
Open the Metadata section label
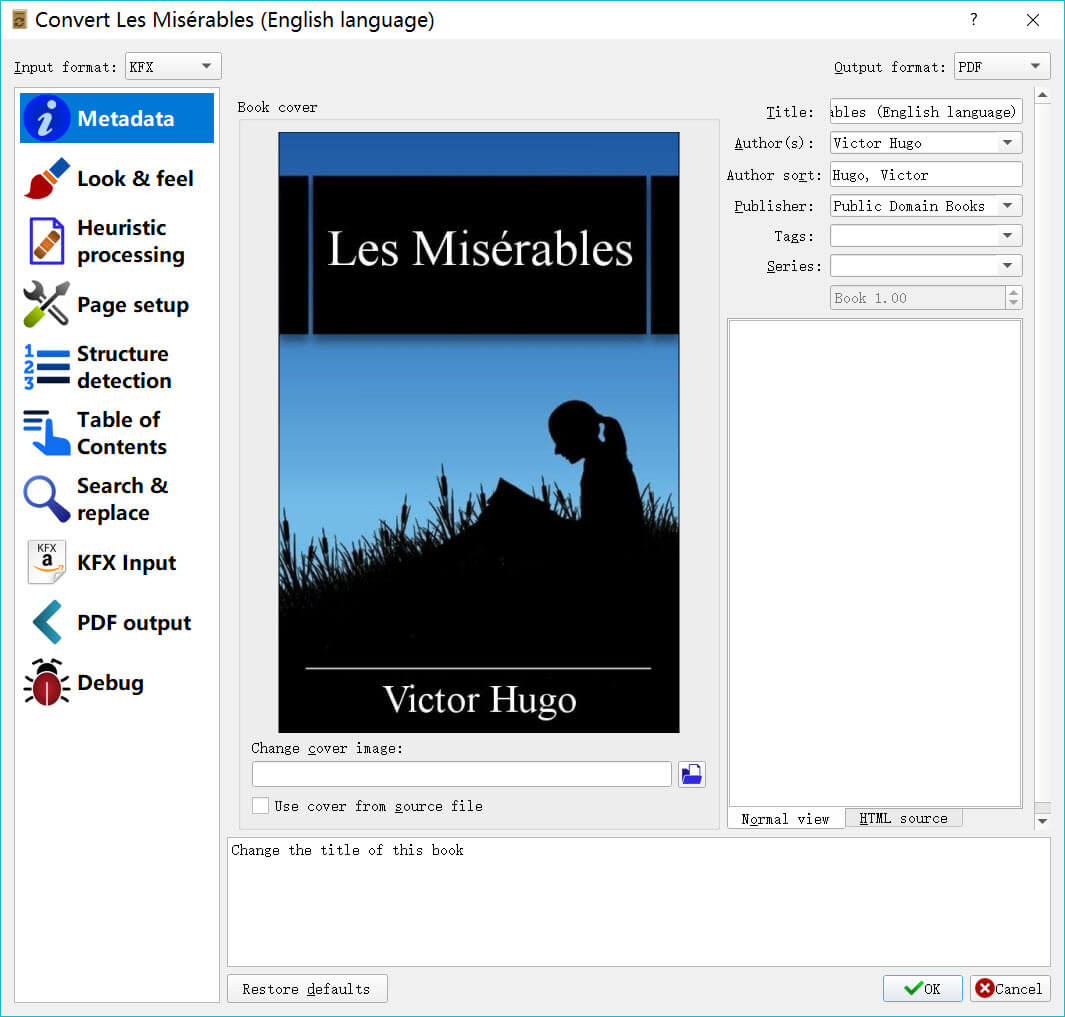tap(126, 118)
